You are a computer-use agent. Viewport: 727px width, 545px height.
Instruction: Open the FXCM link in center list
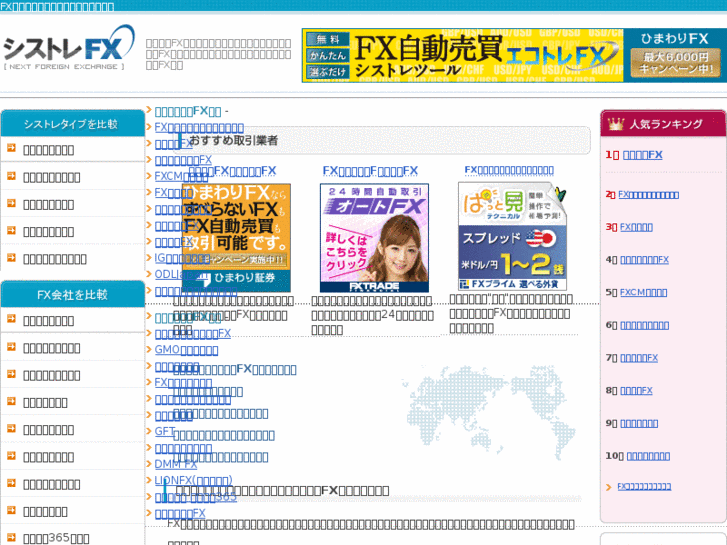[181, 176]
